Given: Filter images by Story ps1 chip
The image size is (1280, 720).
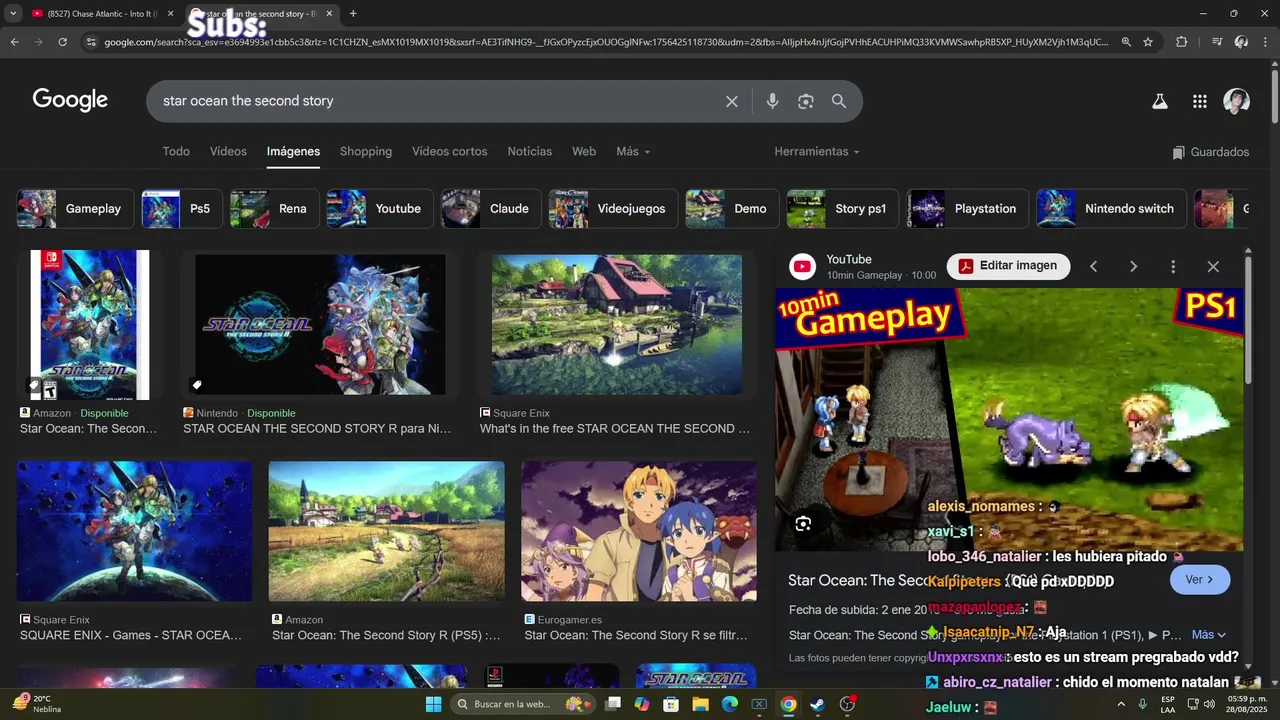Looking at the screenshot, I should (842, 209).
